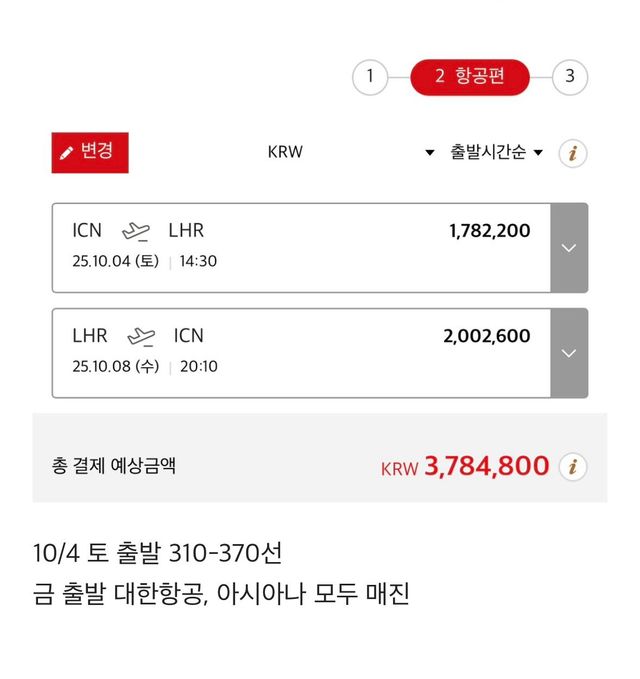The height and width of the screenshot is (679, 640).
Task: Click the info icon next to total 3,784,800
Action: [x=573, y=466]
